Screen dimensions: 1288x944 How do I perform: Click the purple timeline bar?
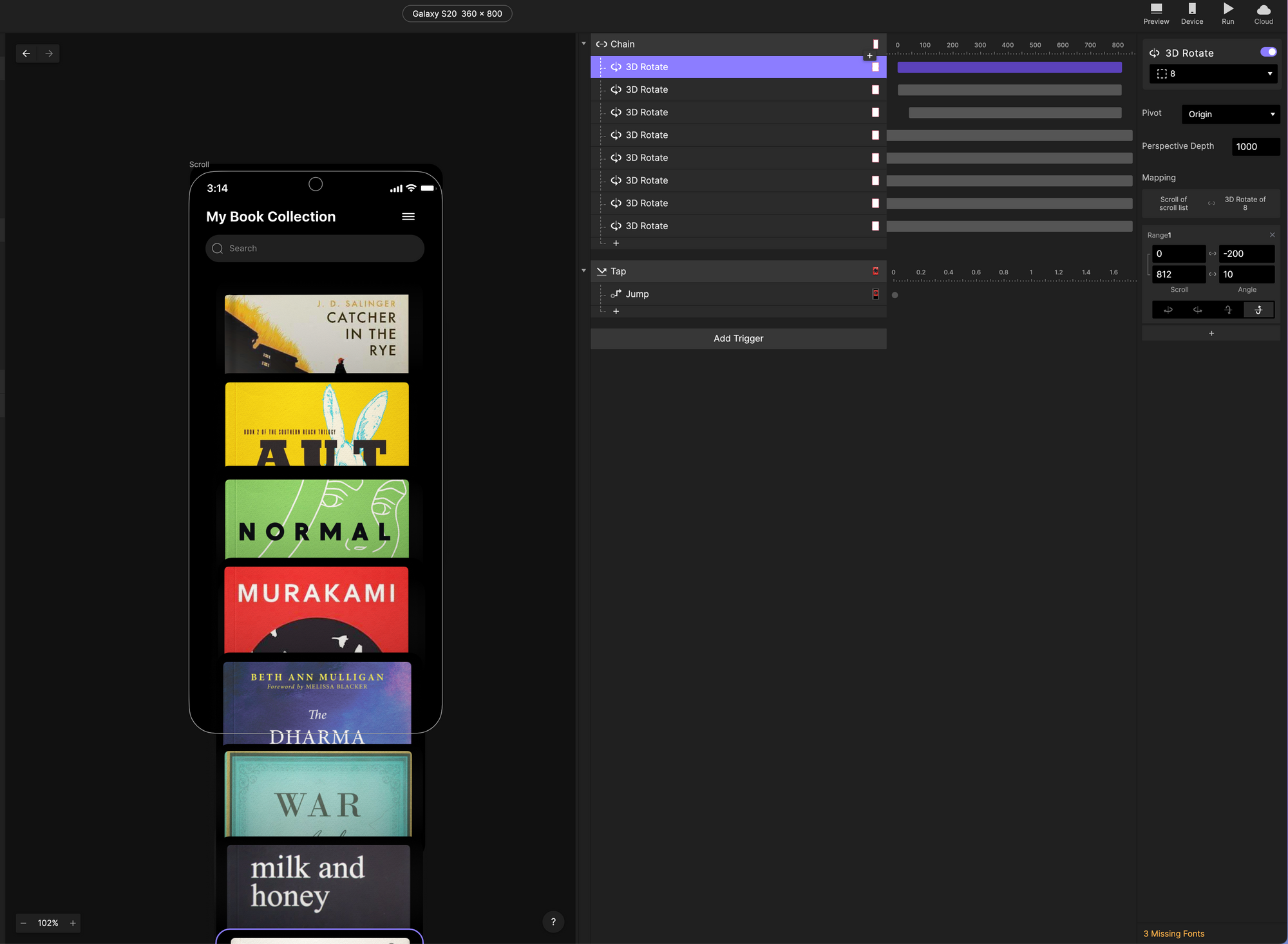(1009, 67)
